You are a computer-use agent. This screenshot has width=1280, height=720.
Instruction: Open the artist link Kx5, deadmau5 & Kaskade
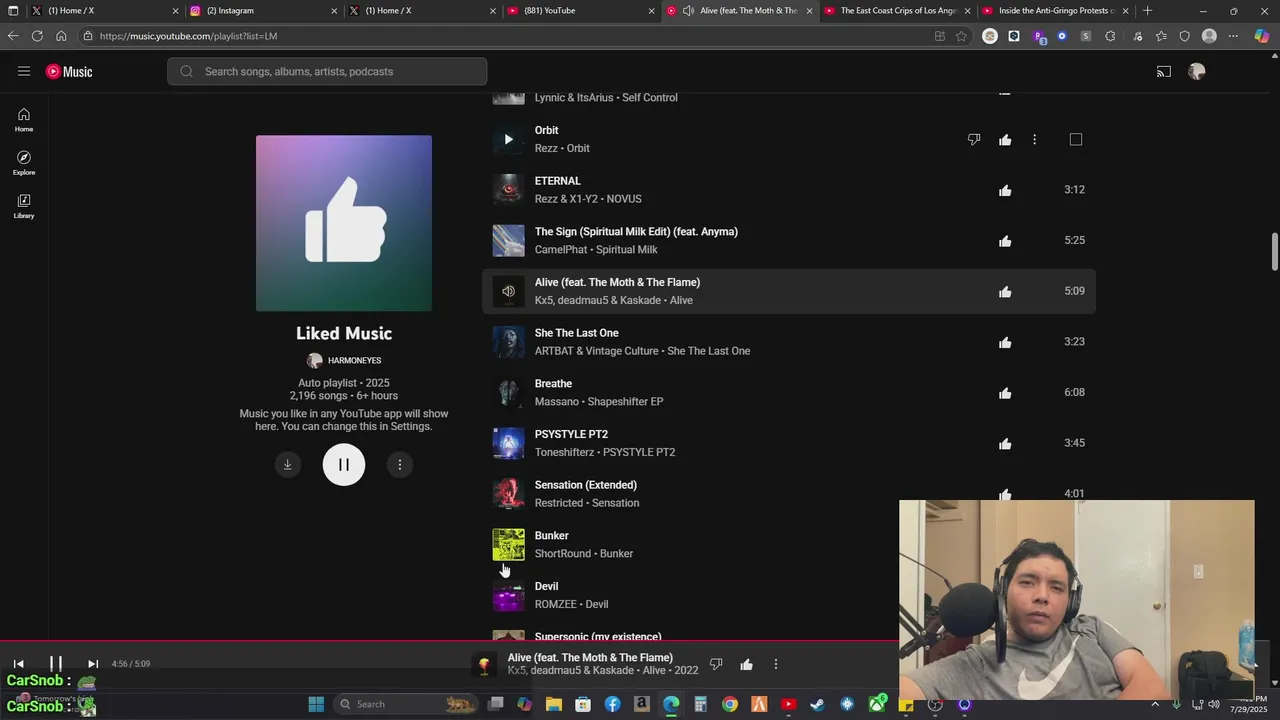(598, 300)
